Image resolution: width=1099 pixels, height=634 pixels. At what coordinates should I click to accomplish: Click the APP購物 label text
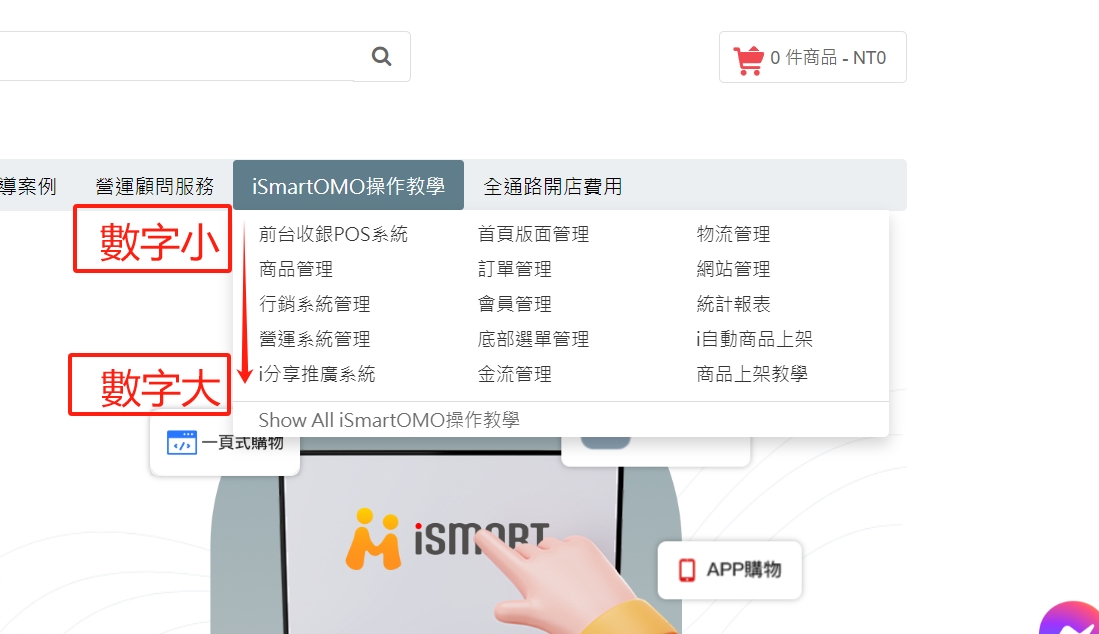[744, 570]
